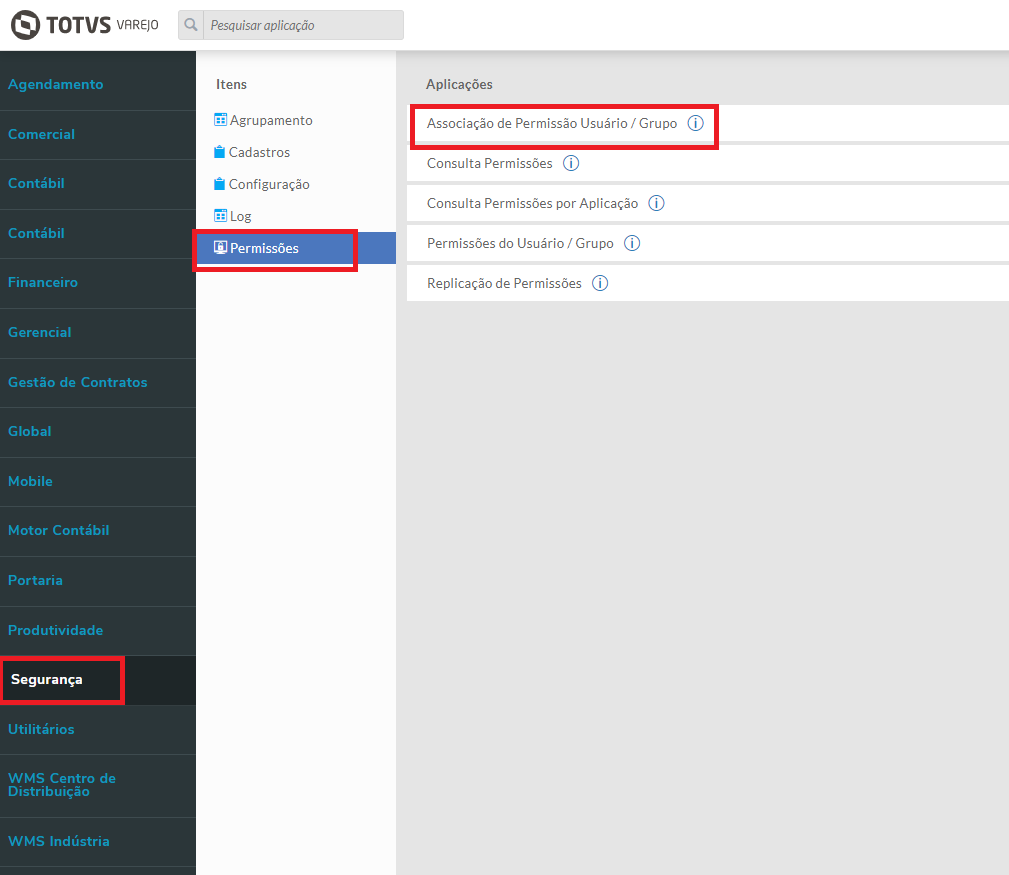Image resolution: width=1009 pixels, height=875 pixels.
Task: Show info for Replicação de Permissões
Action: click(x=600, y=283)
